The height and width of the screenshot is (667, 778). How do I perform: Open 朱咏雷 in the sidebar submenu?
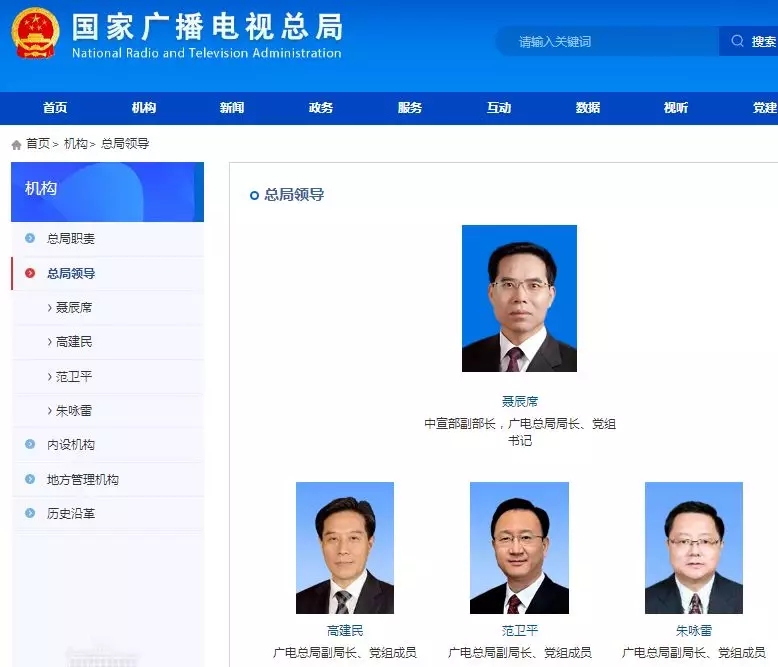[74, 411]
